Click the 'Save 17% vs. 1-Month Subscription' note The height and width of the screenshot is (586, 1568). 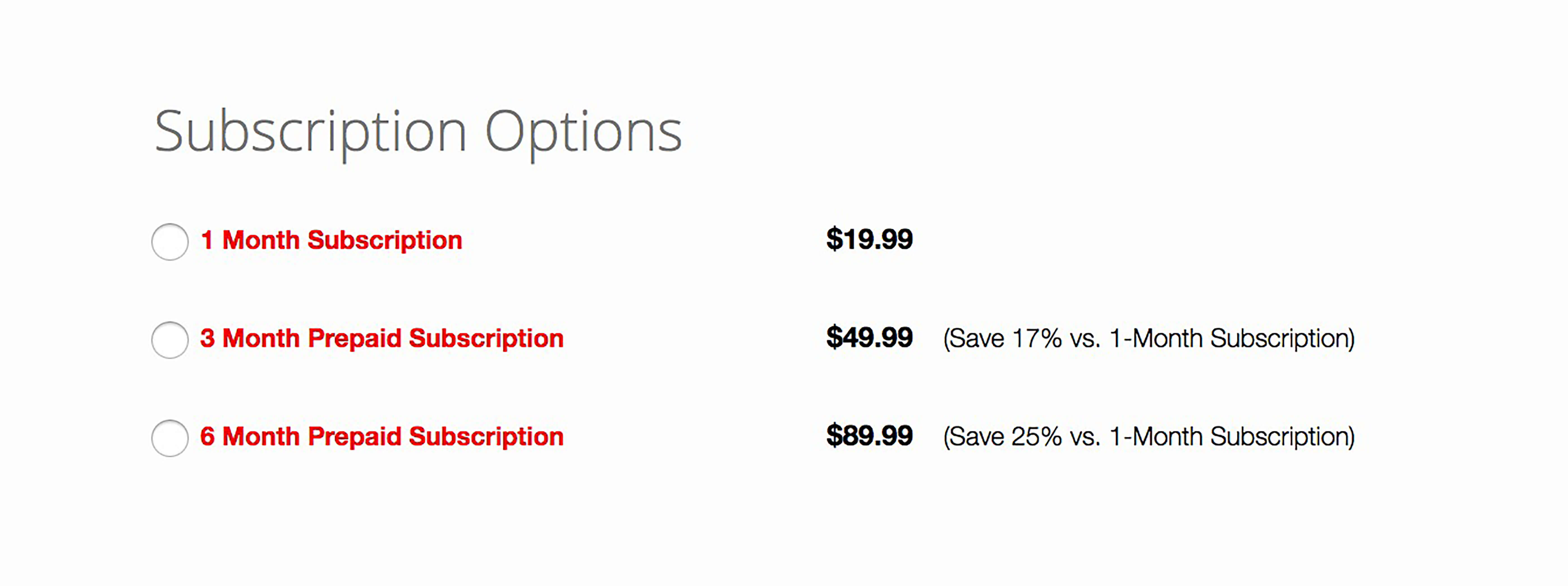coord(1149,338)
